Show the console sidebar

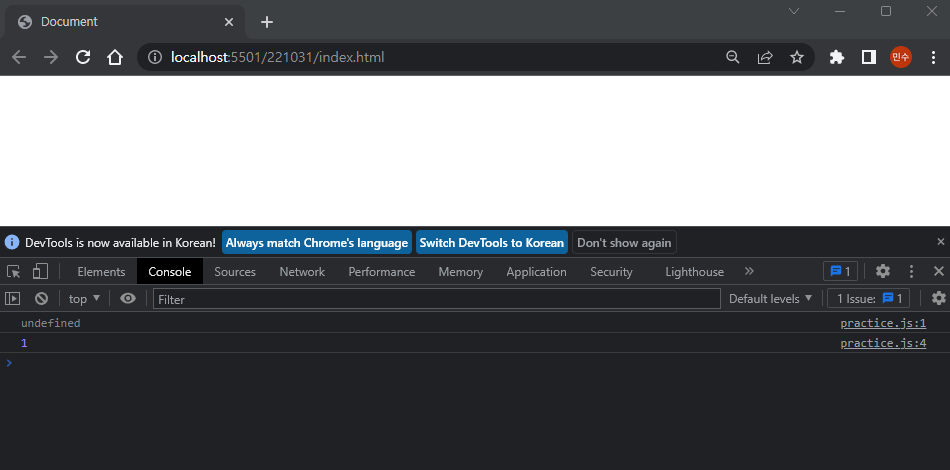(13, 298)
